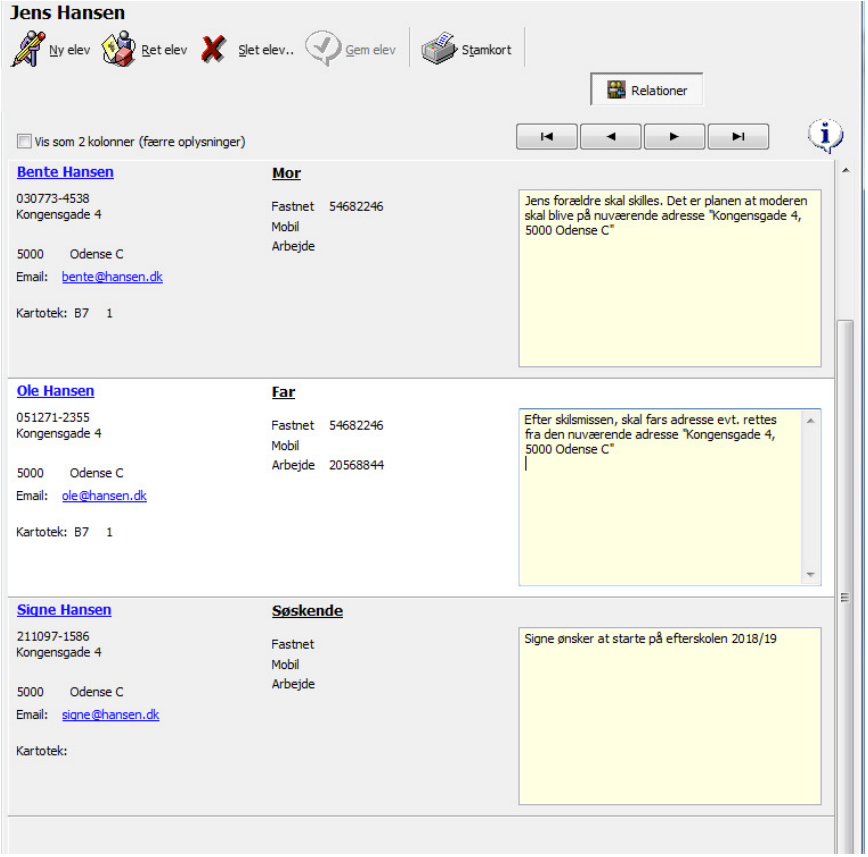The image size is (868, 857).
Task: Click the main list scrollbar up arrow
Action: tap(845, 171)
